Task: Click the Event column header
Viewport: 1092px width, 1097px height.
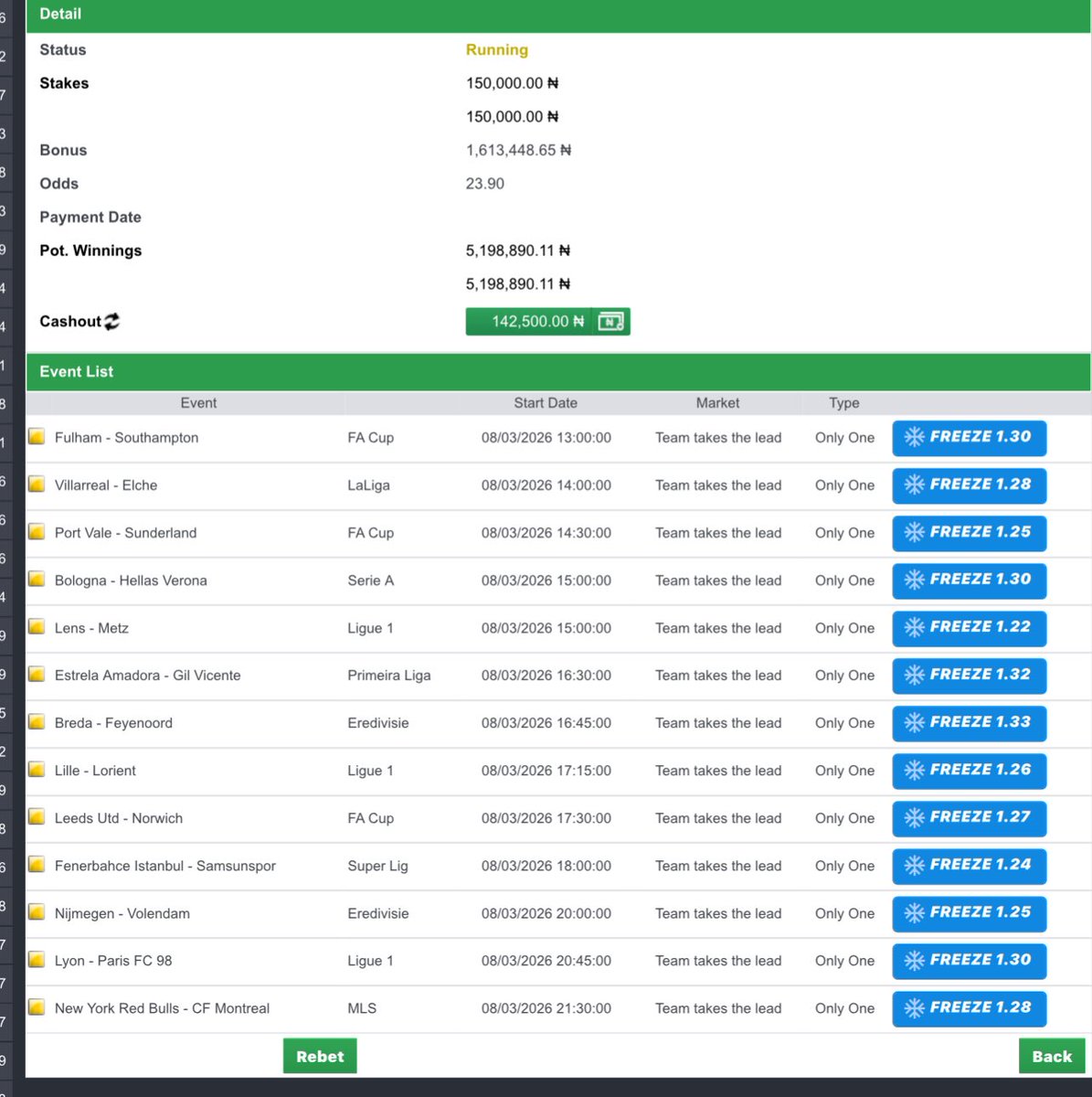Action: 198,403
